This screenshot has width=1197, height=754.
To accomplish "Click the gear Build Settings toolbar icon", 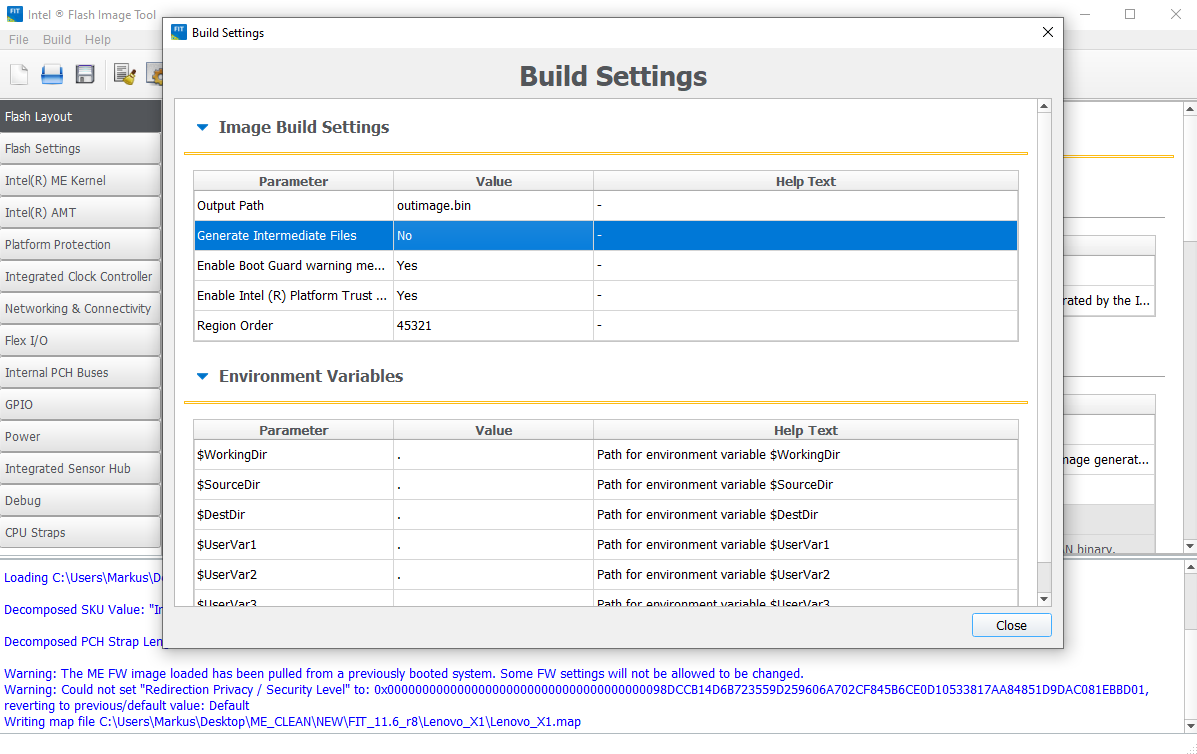I will pos(155,74).
